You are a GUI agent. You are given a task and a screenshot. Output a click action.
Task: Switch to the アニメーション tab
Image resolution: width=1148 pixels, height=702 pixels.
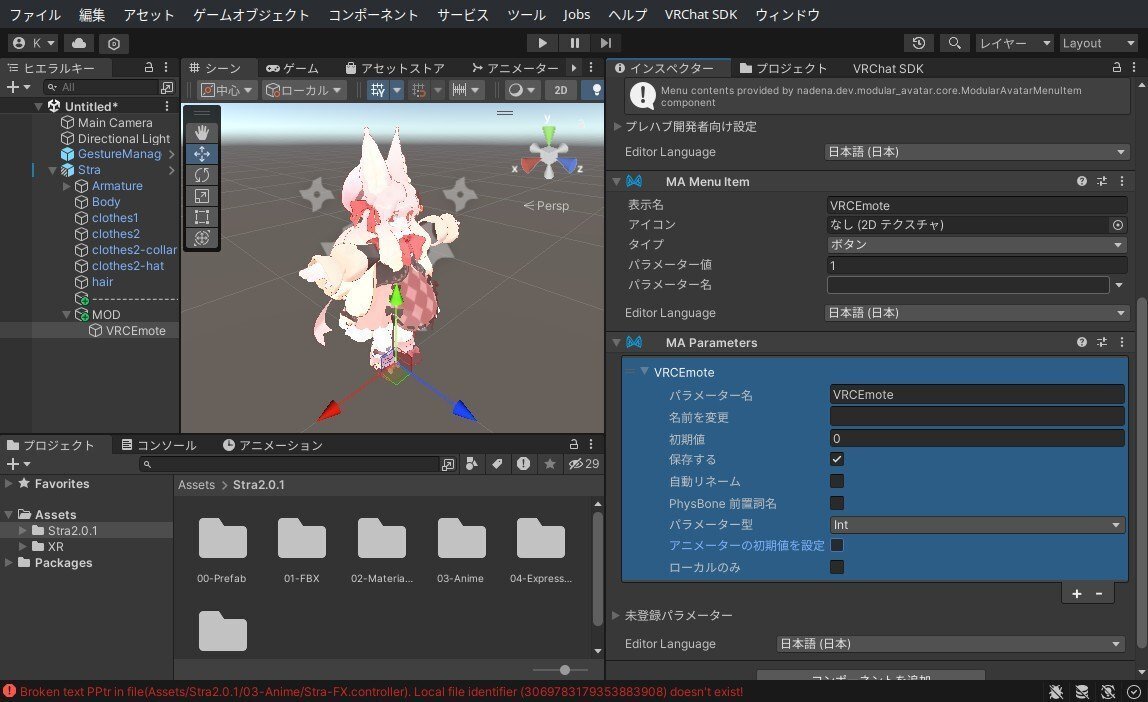coord(272,445)
